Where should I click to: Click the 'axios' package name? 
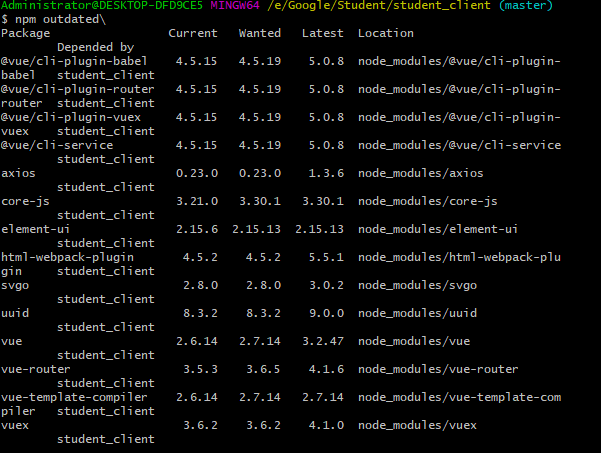coord(18,173)
